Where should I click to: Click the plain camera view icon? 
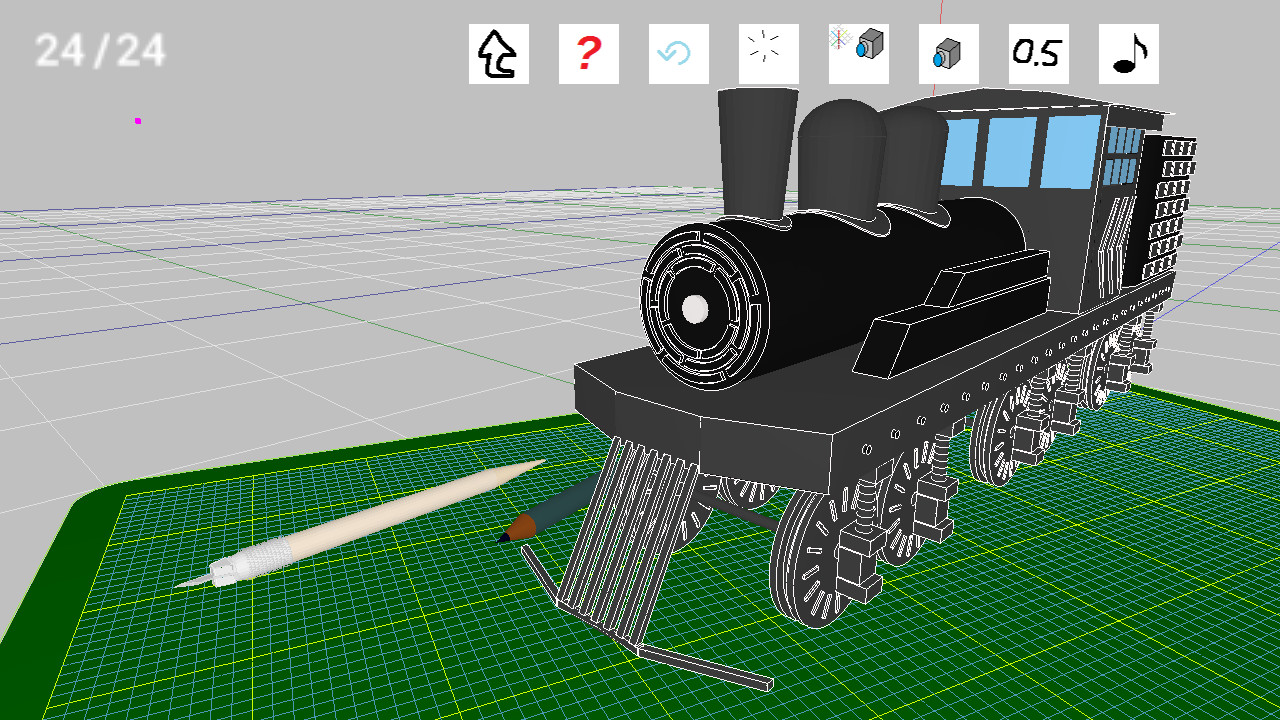point(949,54)
